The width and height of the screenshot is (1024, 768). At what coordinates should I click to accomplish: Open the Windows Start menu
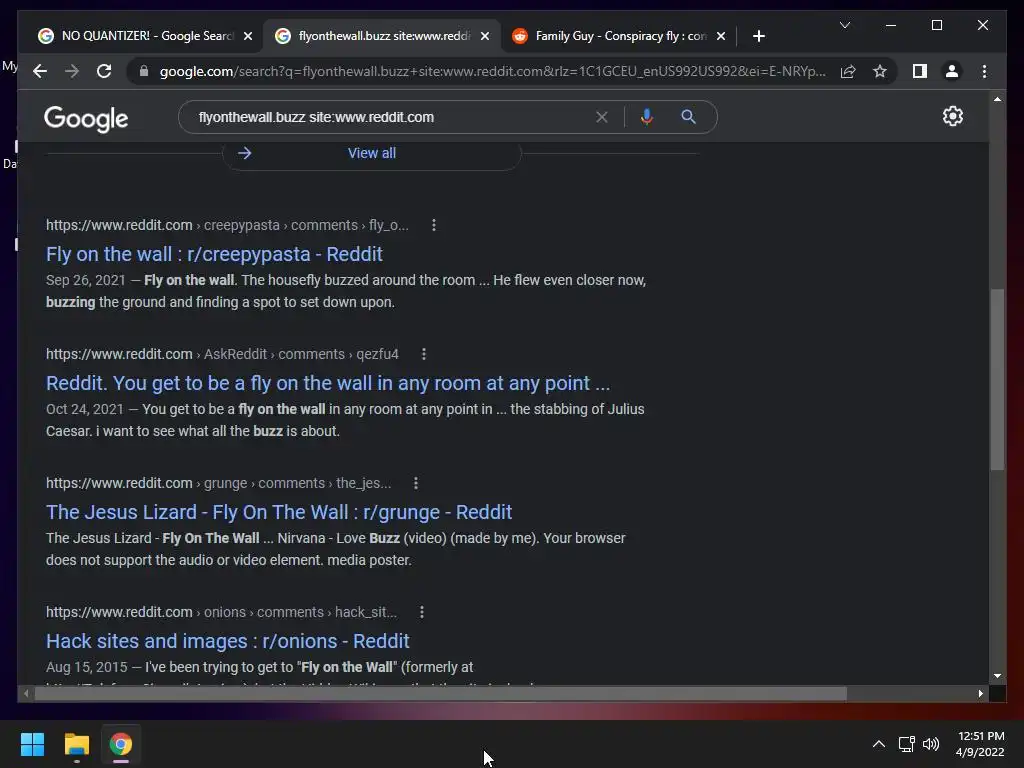point(32,744)
